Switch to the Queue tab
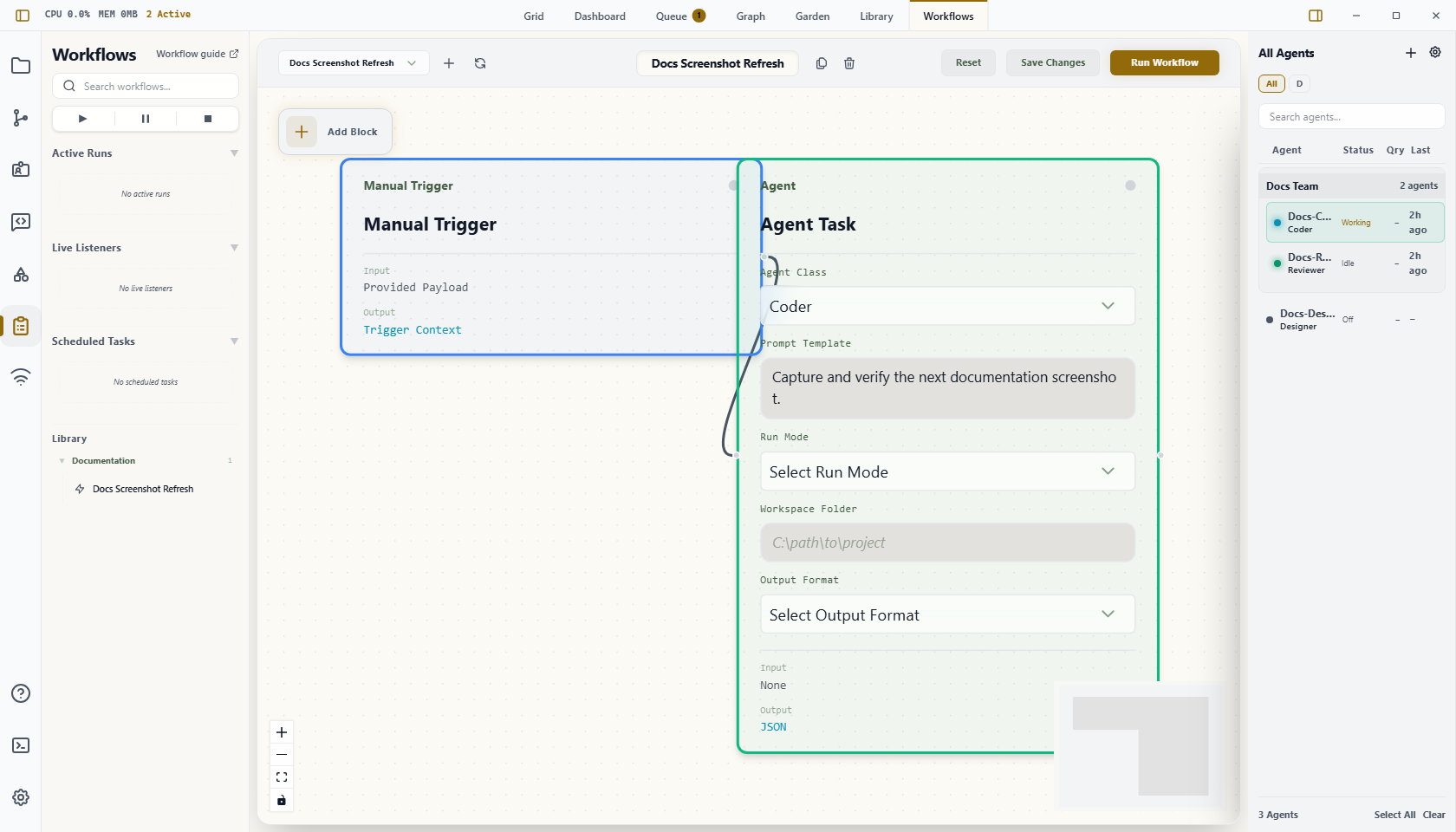1456x832 pixels. pyautogui.click(x=680, y=16)
